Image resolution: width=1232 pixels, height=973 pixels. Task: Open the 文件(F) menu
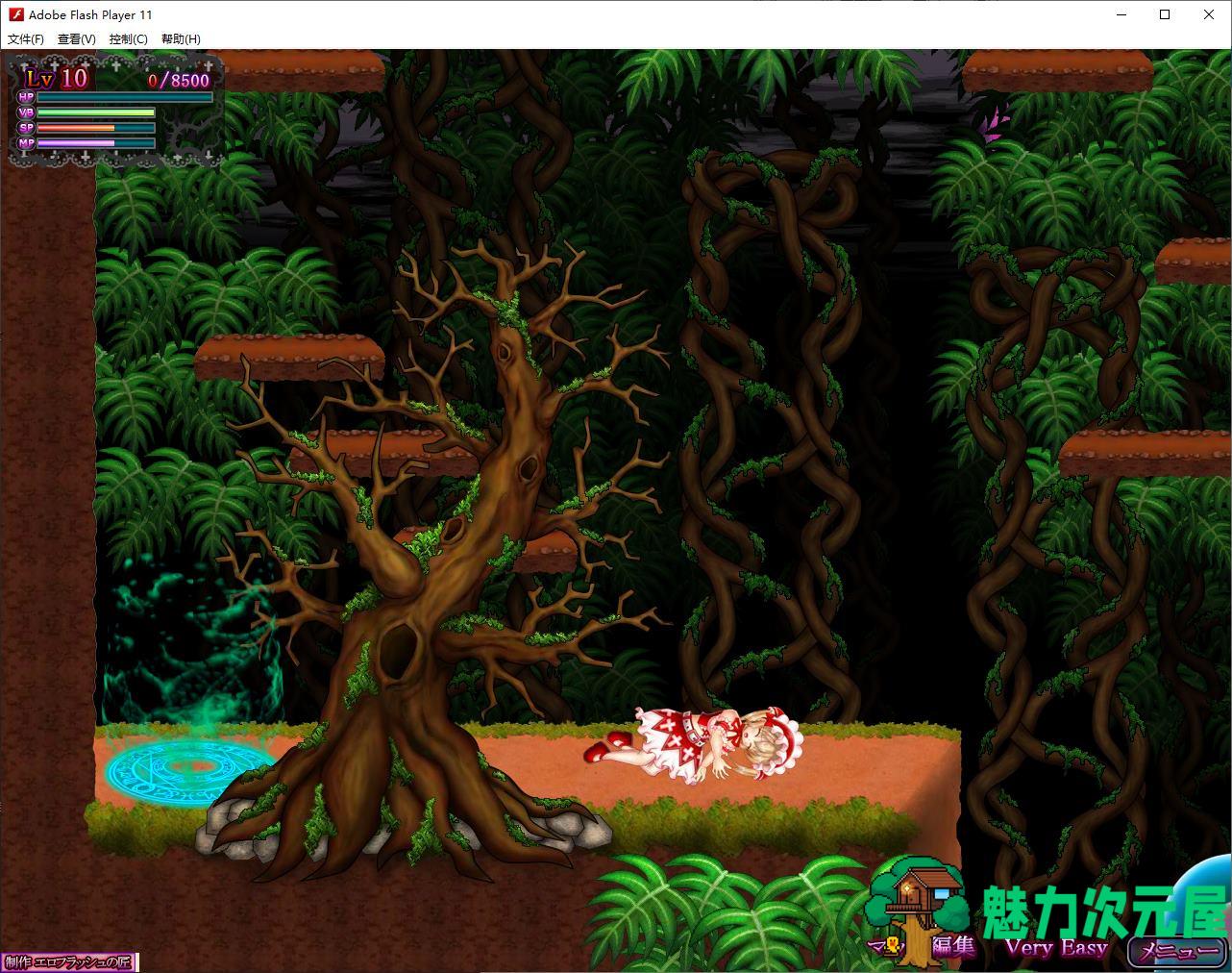(x=26, y=39)
